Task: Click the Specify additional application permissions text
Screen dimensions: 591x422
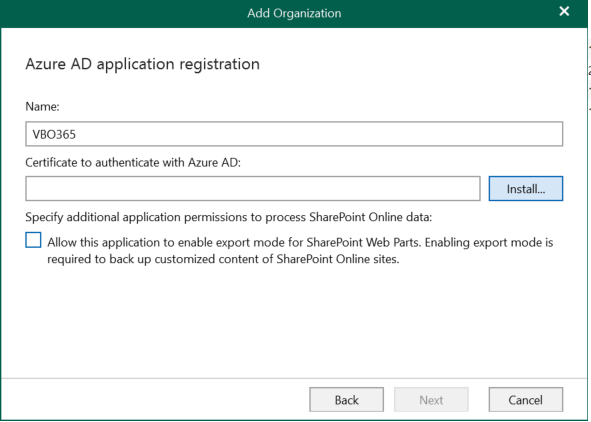Action: click(228, 217)
